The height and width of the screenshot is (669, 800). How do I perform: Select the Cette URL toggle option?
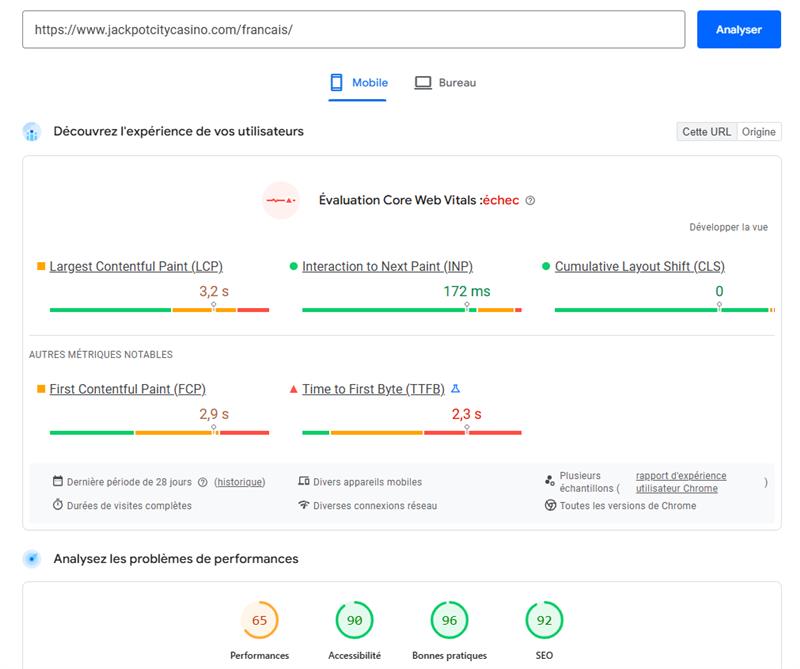(707, 132)
